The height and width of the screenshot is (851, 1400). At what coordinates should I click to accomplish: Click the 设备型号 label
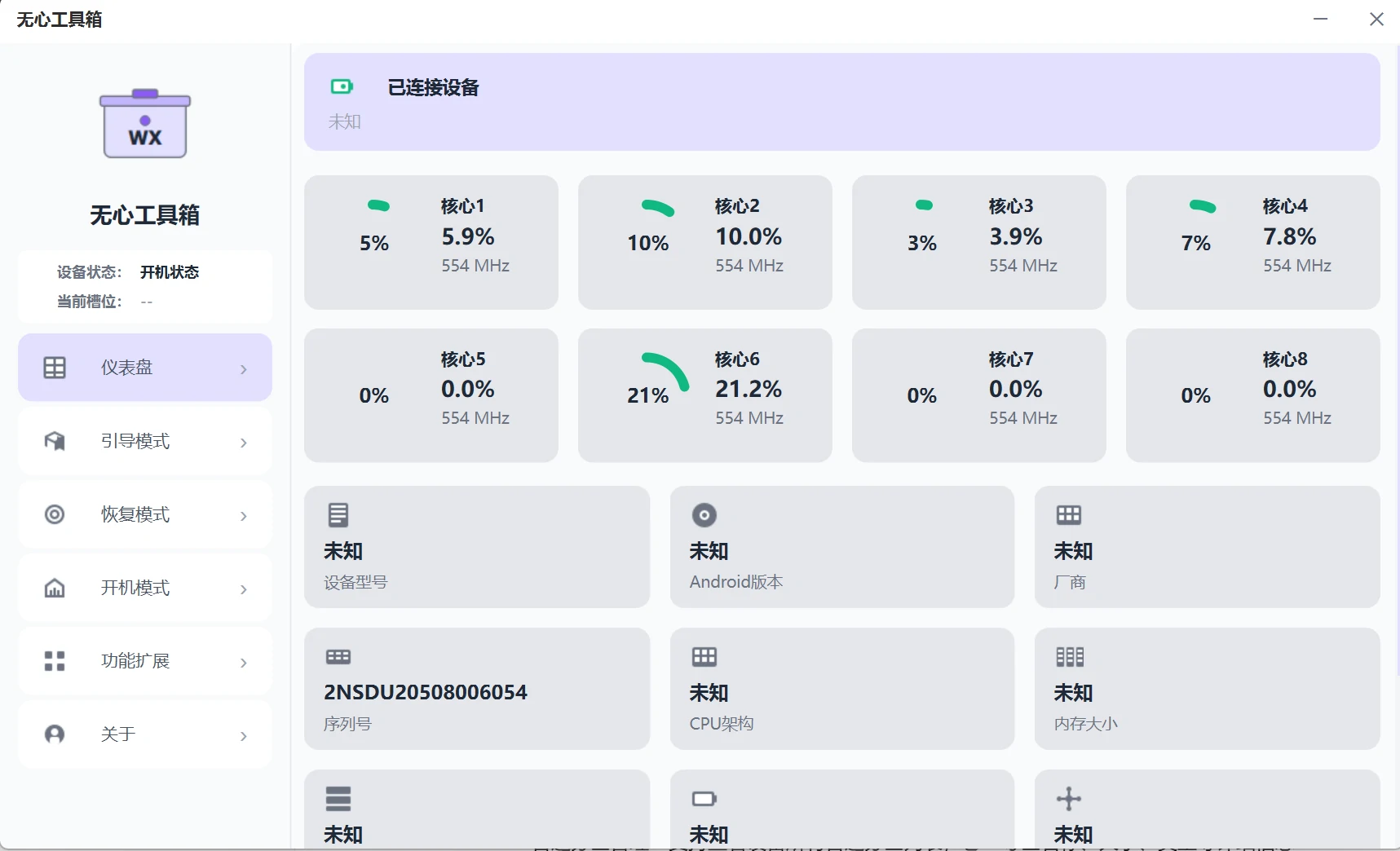pos(356,582)
